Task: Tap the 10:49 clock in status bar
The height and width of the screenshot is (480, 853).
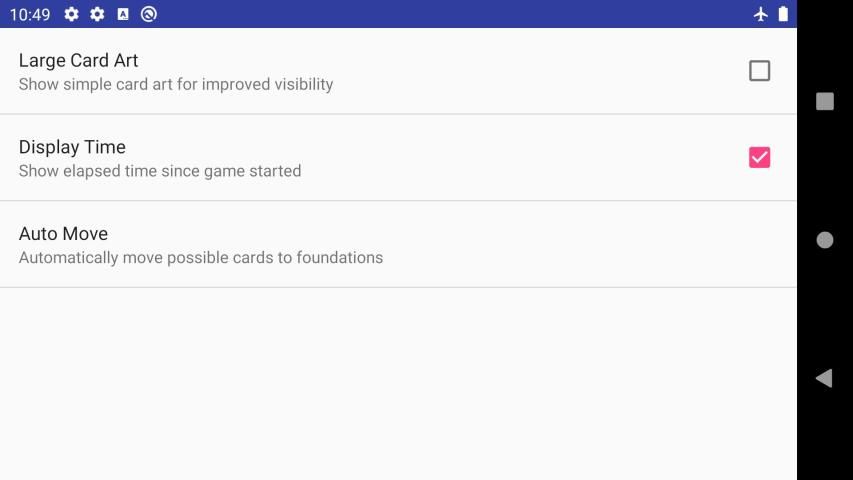Action: pos(30,14)
